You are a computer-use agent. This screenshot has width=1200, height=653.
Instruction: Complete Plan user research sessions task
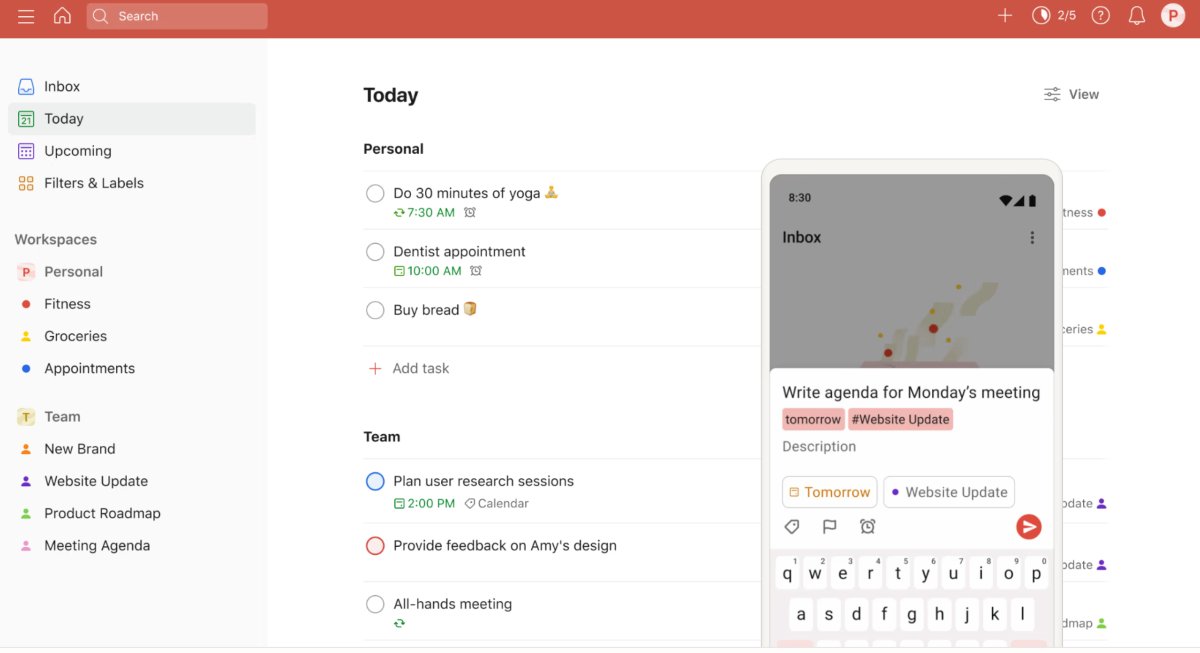[x=375, y=481]
